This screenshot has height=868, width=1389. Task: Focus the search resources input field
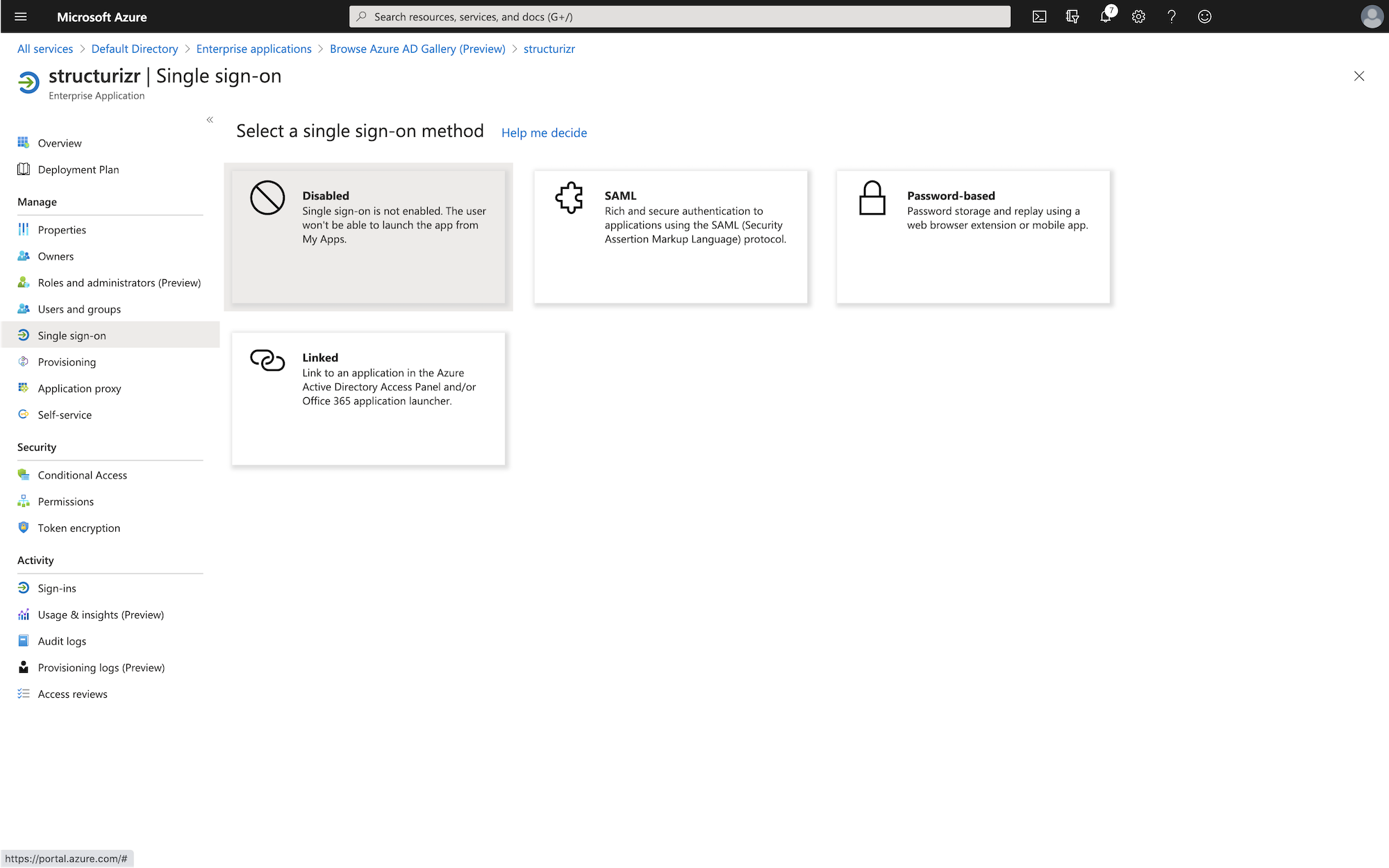(680, 17)
